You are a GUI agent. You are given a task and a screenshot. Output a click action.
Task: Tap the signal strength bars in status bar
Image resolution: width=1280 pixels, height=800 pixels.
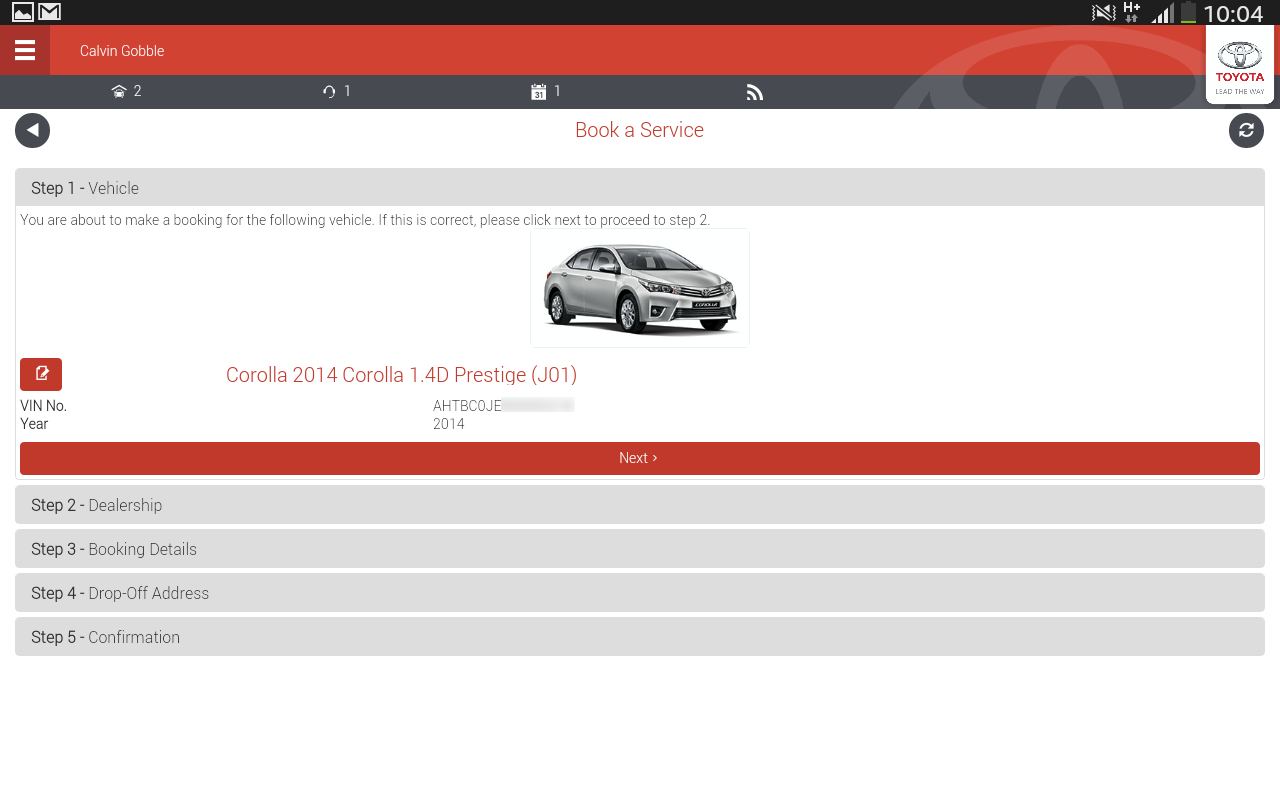pyautogui.click(x=1162, y=13)
